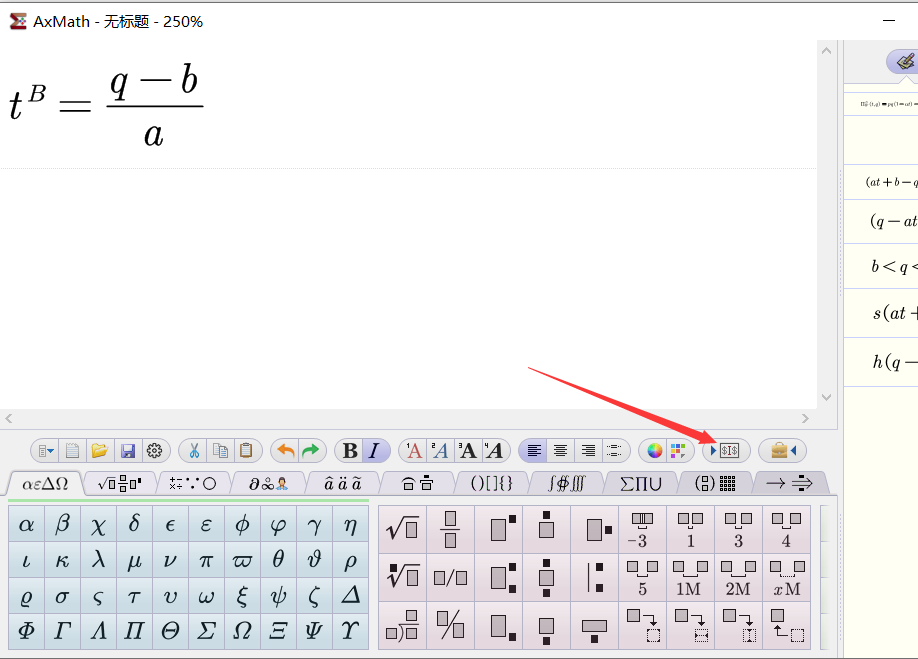Select the Italic formatting icon
This screenshot has width=918, height=659.
(x=374, y=450)
